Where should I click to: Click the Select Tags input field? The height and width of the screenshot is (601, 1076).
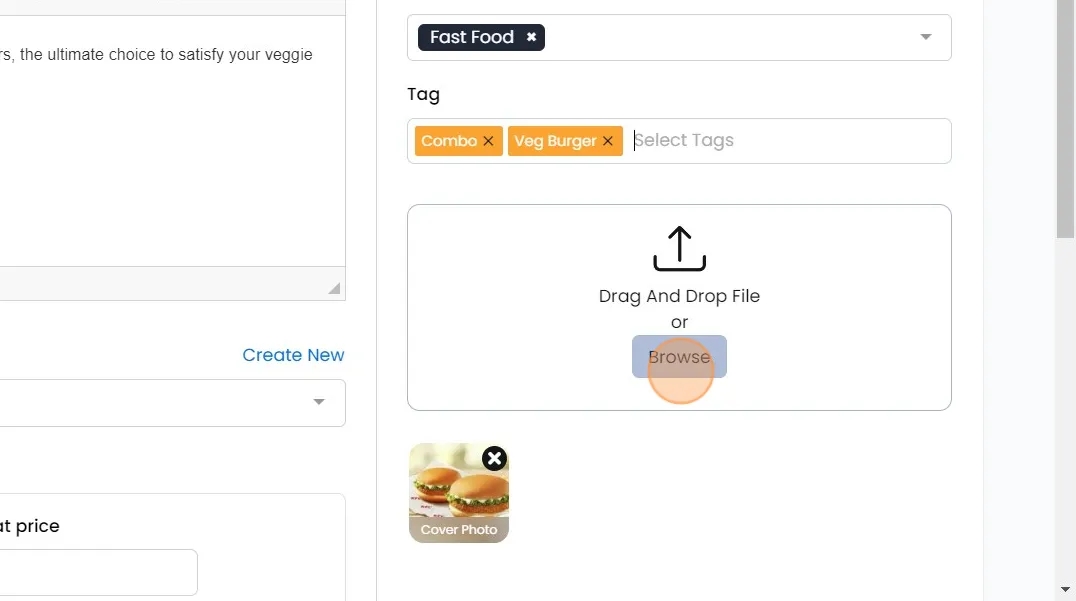point(780,141)
